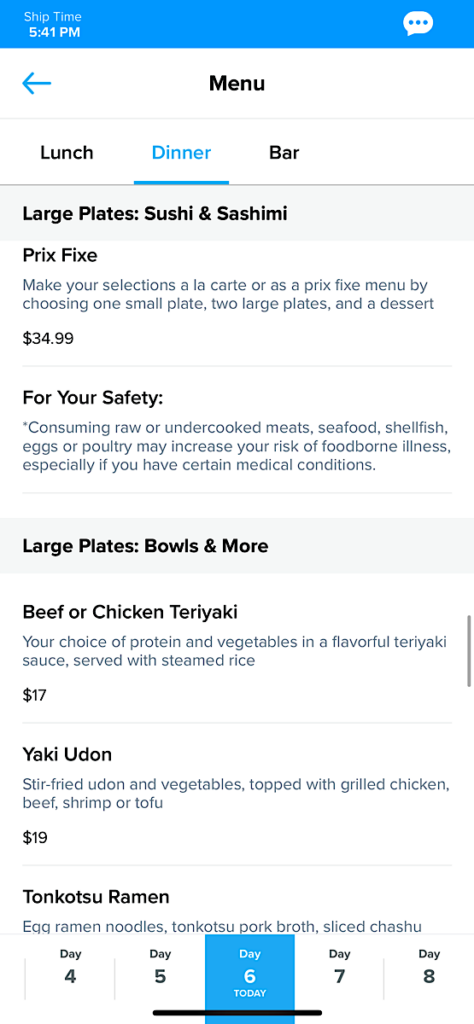Select Day 7 in the day picker
The height and width of the screenshot is (1024, 474).
coord(340,968)
